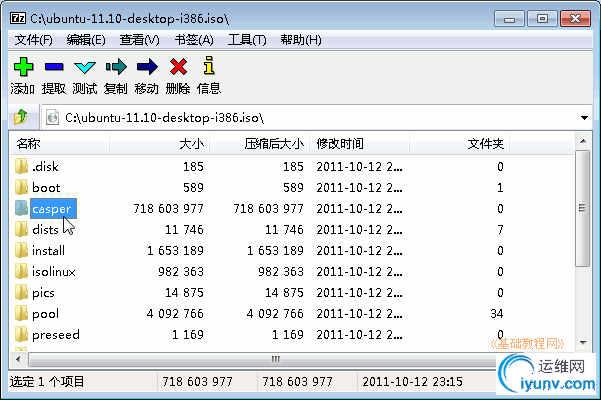Minimize the 7-Zip window
The height and width of the screenshot is (400, 601).
pos(509,18)
